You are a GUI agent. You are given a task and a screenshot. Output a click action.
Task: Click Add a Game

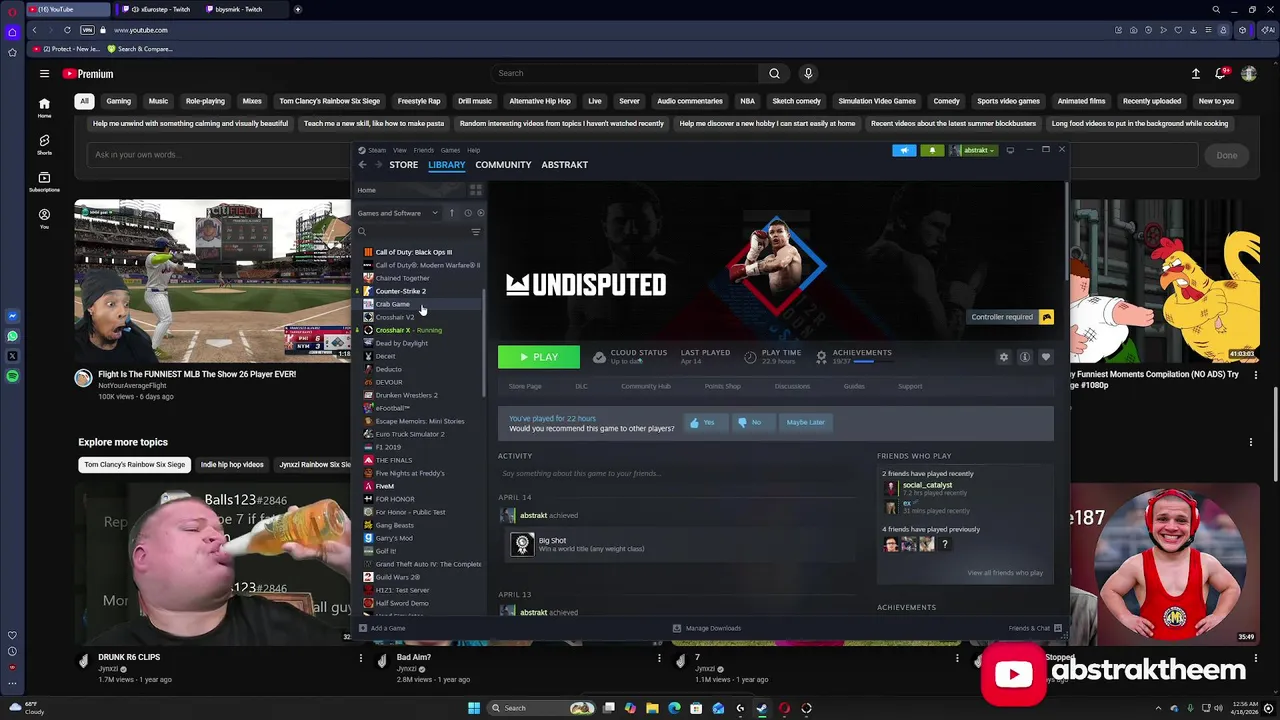pos(382,628)
